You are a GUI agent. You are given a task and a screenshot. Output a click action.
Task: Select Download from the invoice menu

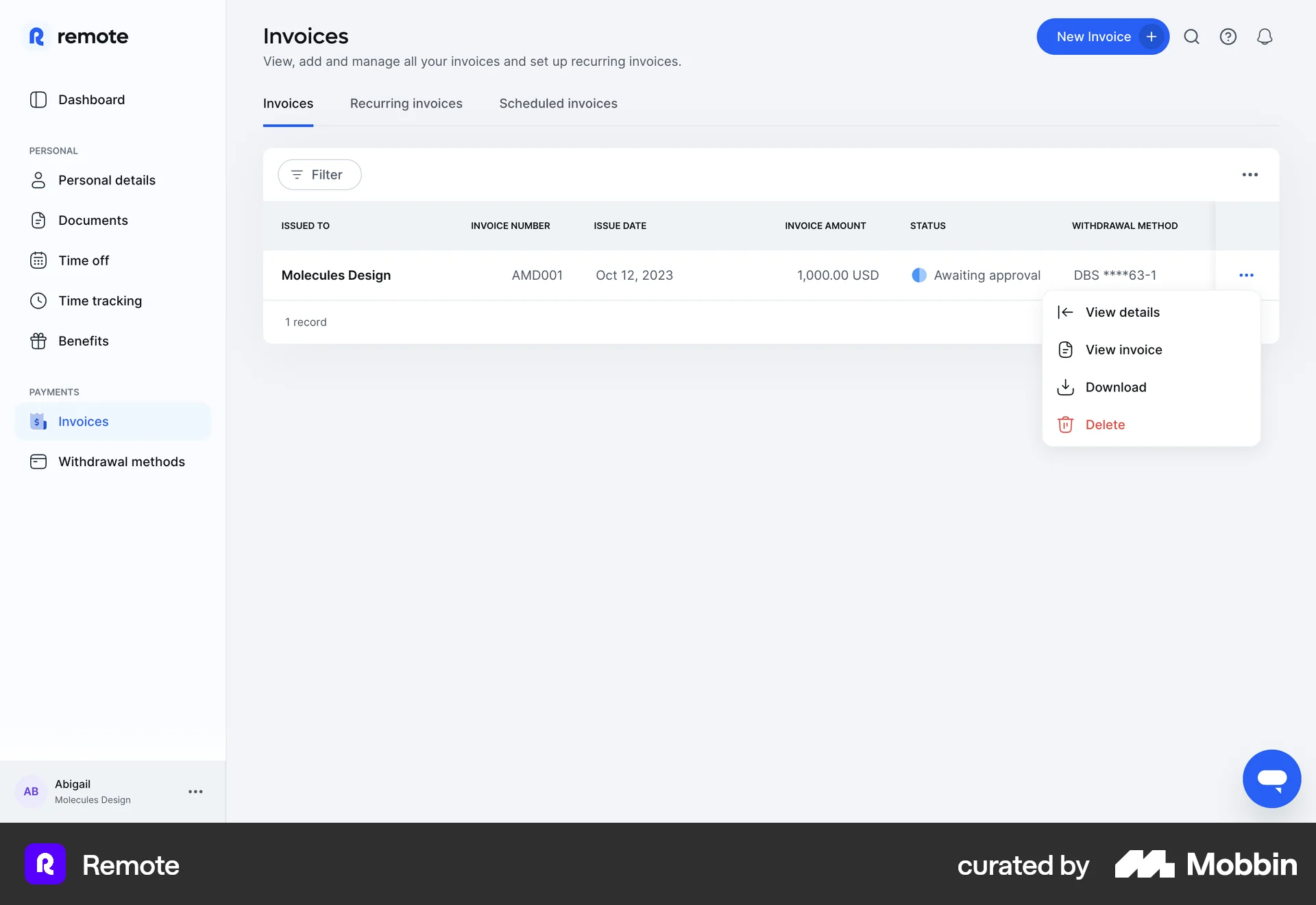[x=1116, y=387]
